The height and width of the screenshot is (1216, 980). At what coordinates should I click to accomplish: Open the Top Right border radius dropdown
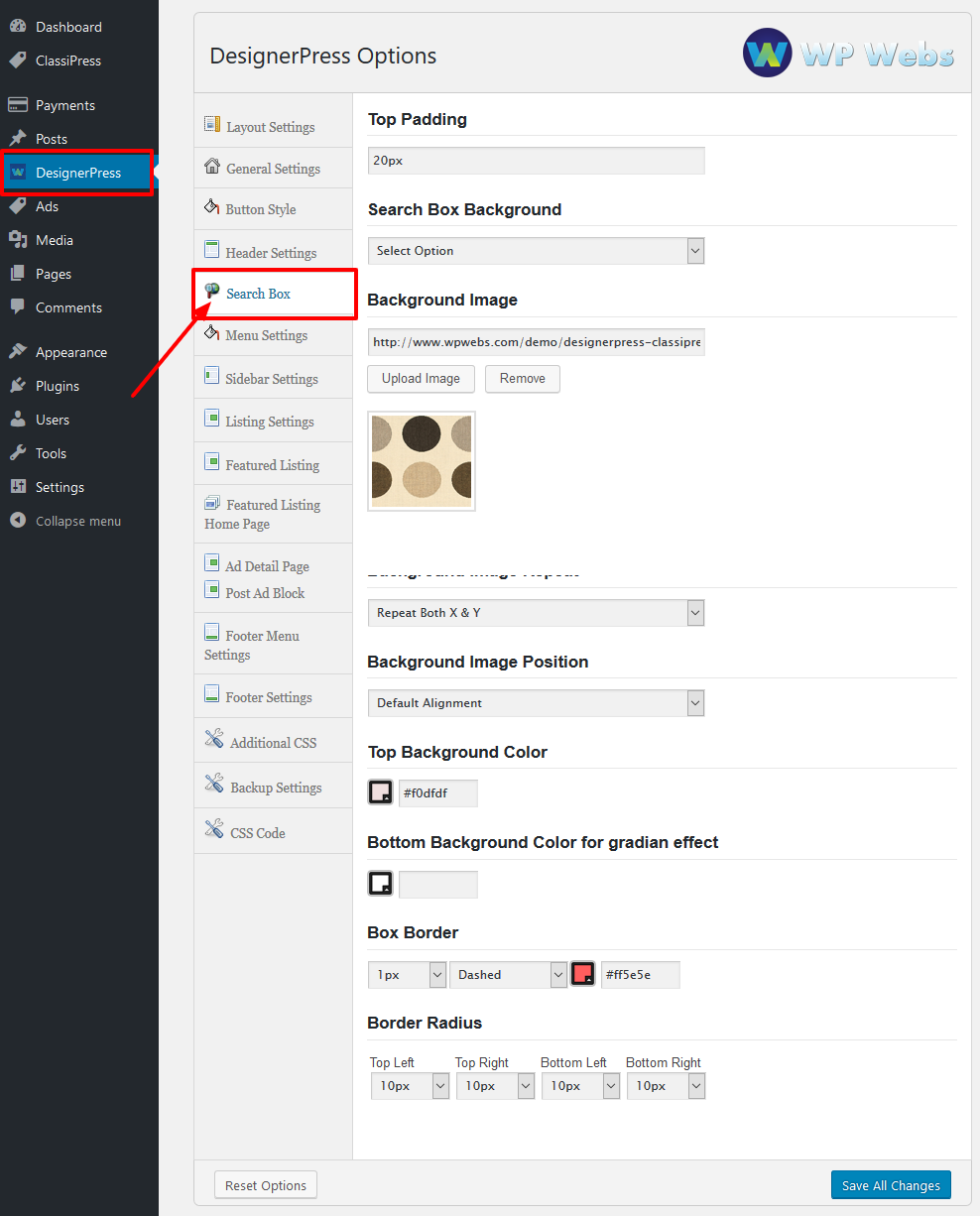coord(496,1086)
